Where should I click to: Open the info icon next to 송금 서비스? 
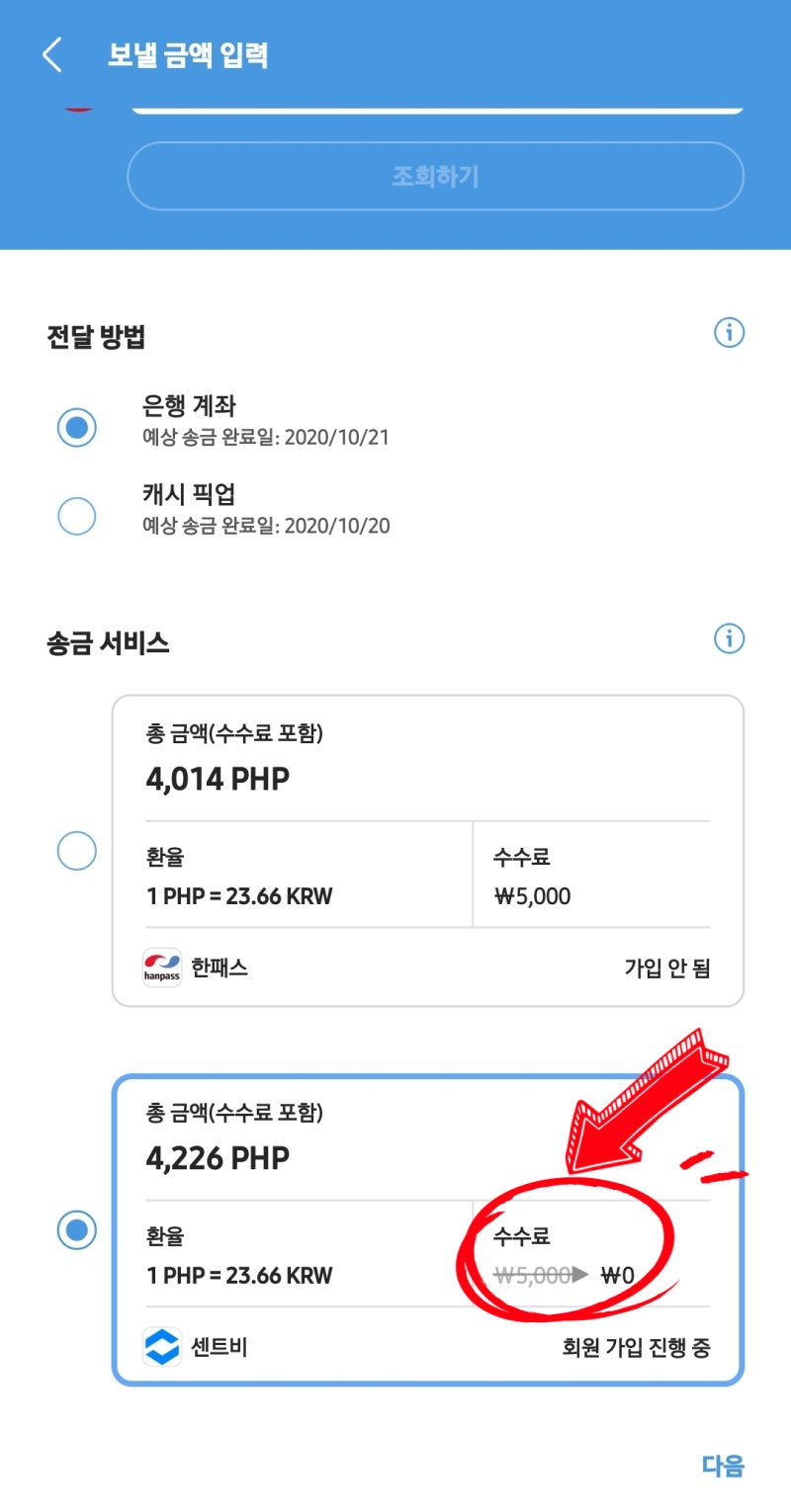(730, 639)
